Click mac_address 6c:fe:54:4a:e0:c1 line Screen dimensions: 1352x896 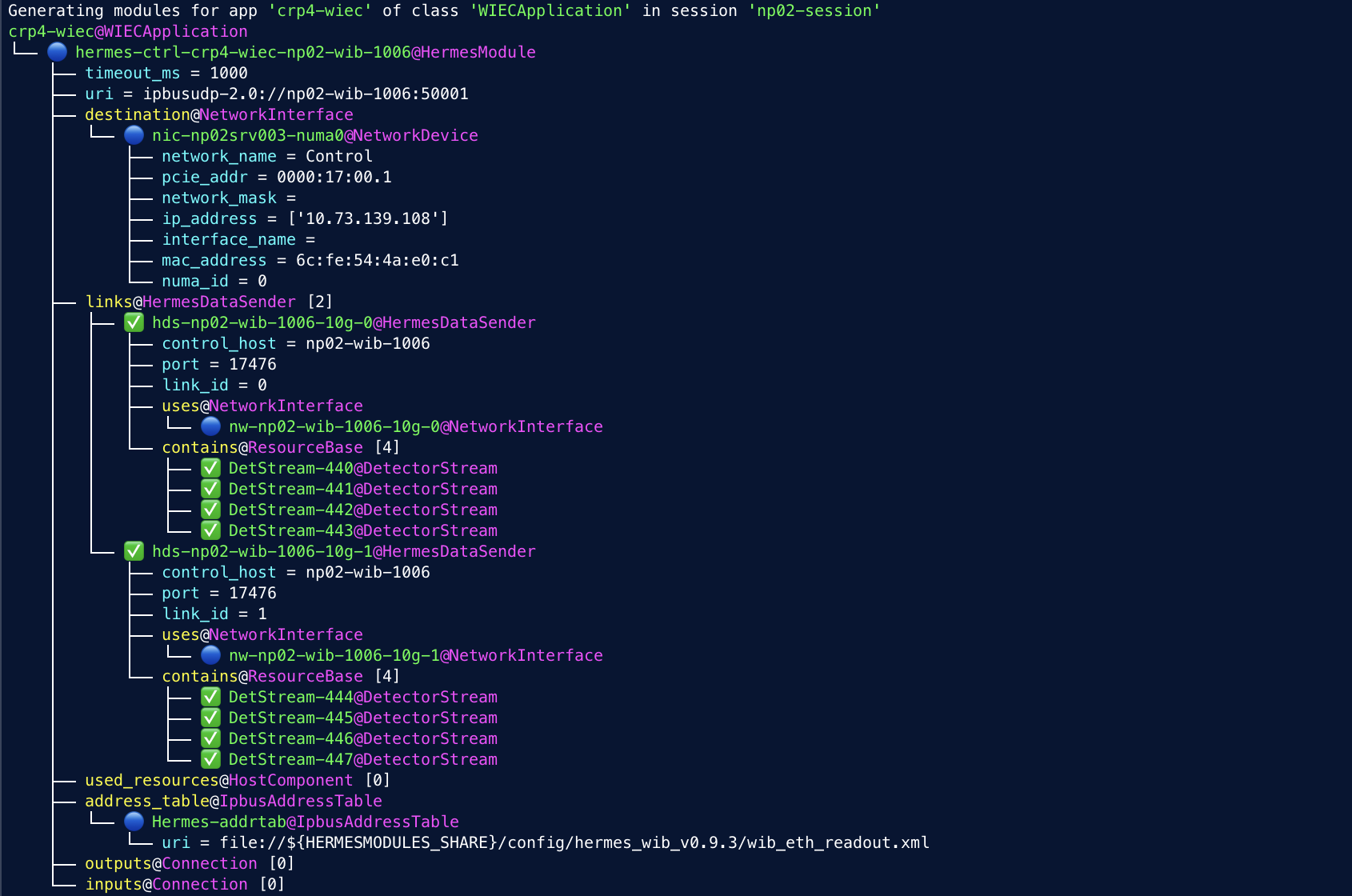[310, 260]
